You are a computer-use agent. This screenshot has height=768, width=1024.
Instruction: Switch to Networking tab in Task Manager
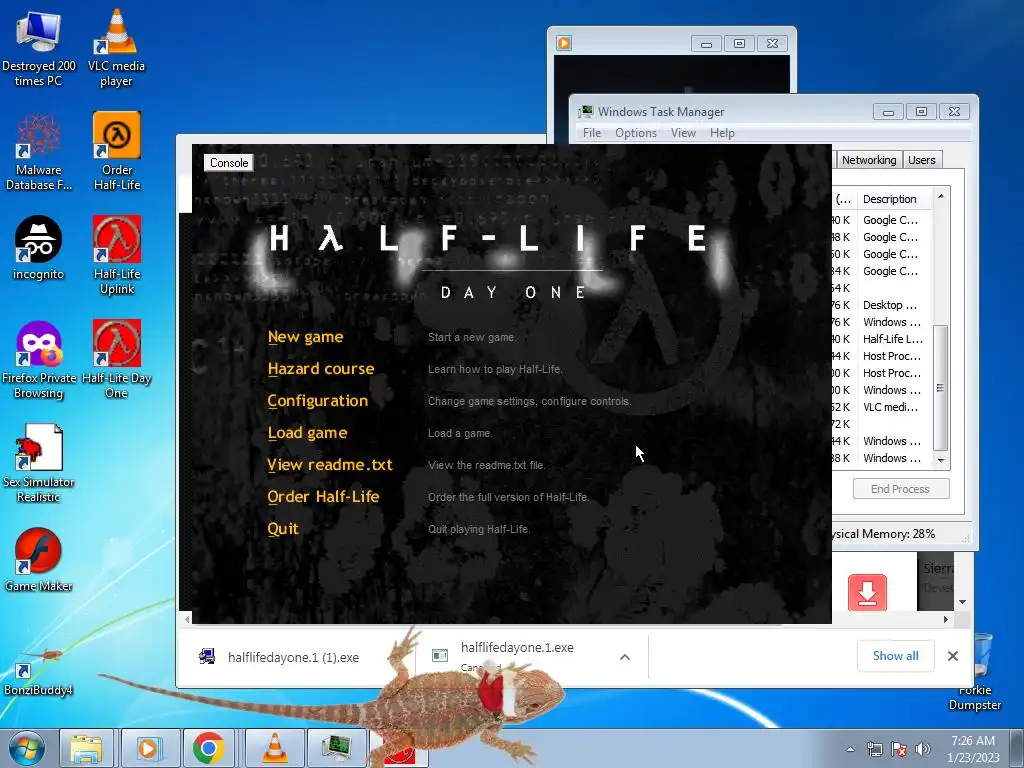(x=869, y=160)
